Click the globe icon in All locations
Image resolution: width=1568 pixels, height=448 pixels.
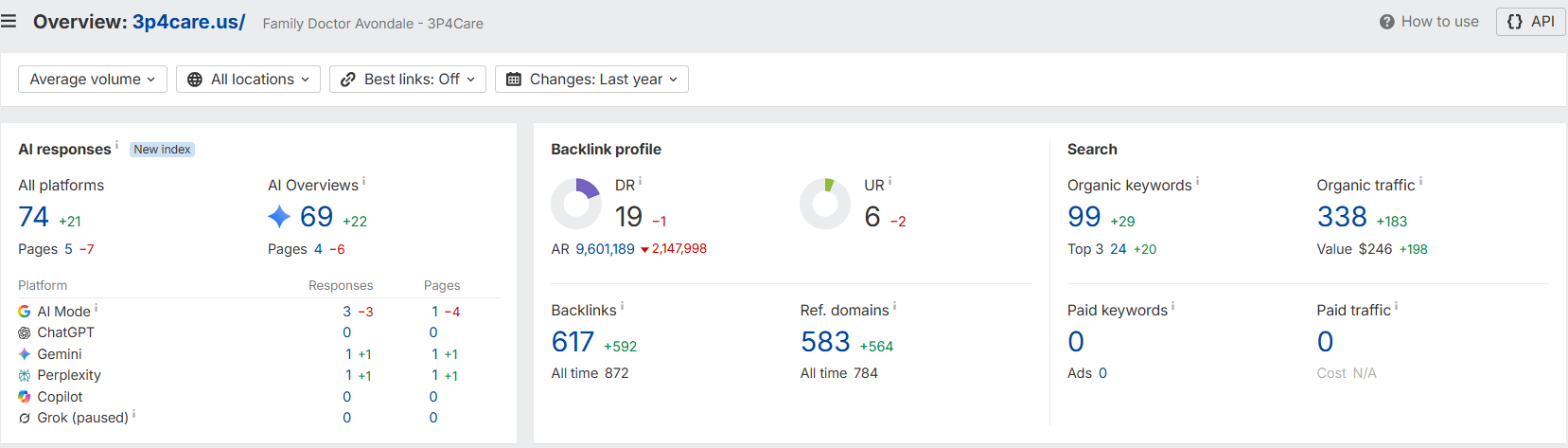coord(195,79)
